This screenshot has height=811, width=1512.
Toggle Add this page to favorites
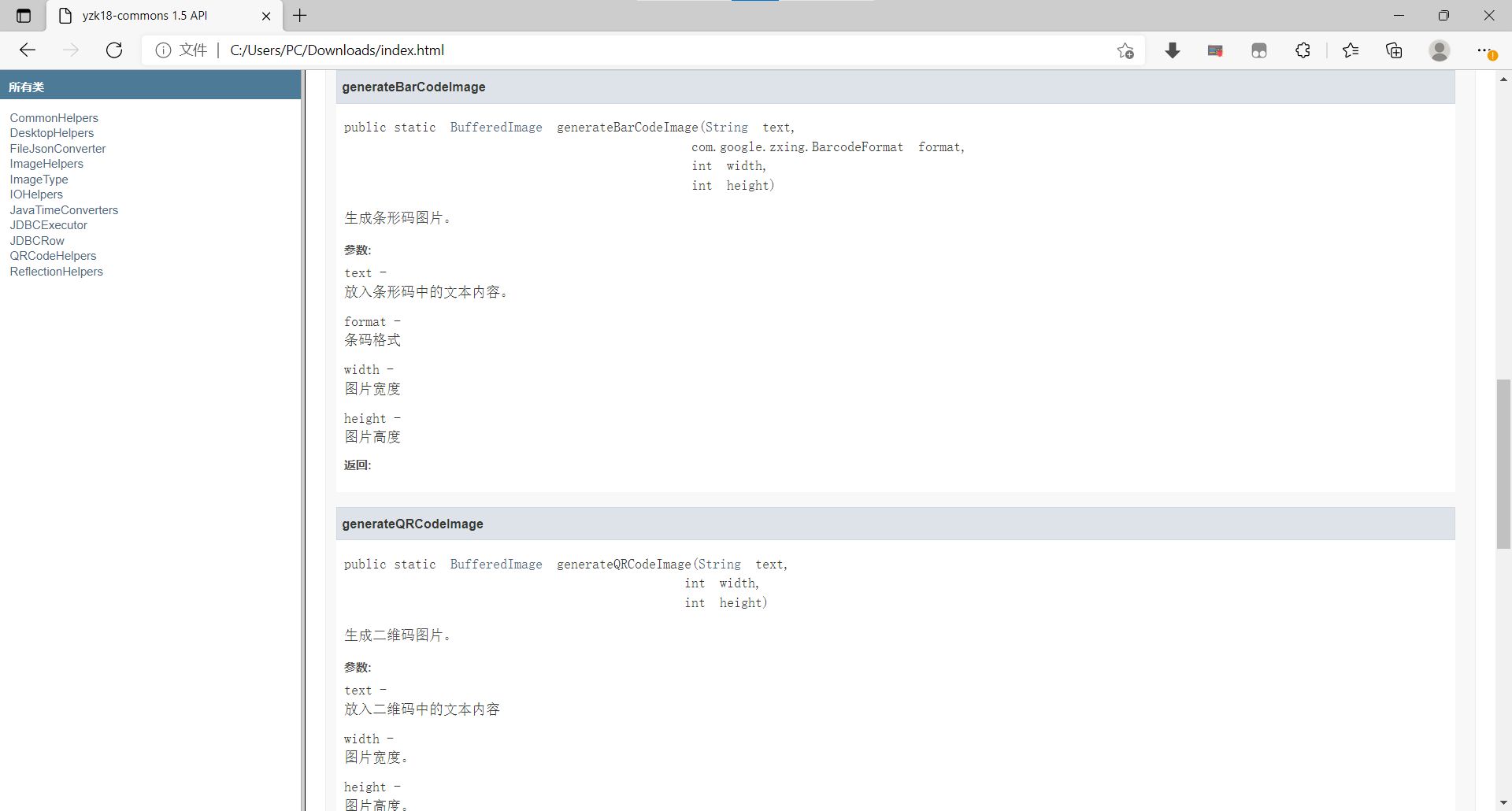[1125, 50]
